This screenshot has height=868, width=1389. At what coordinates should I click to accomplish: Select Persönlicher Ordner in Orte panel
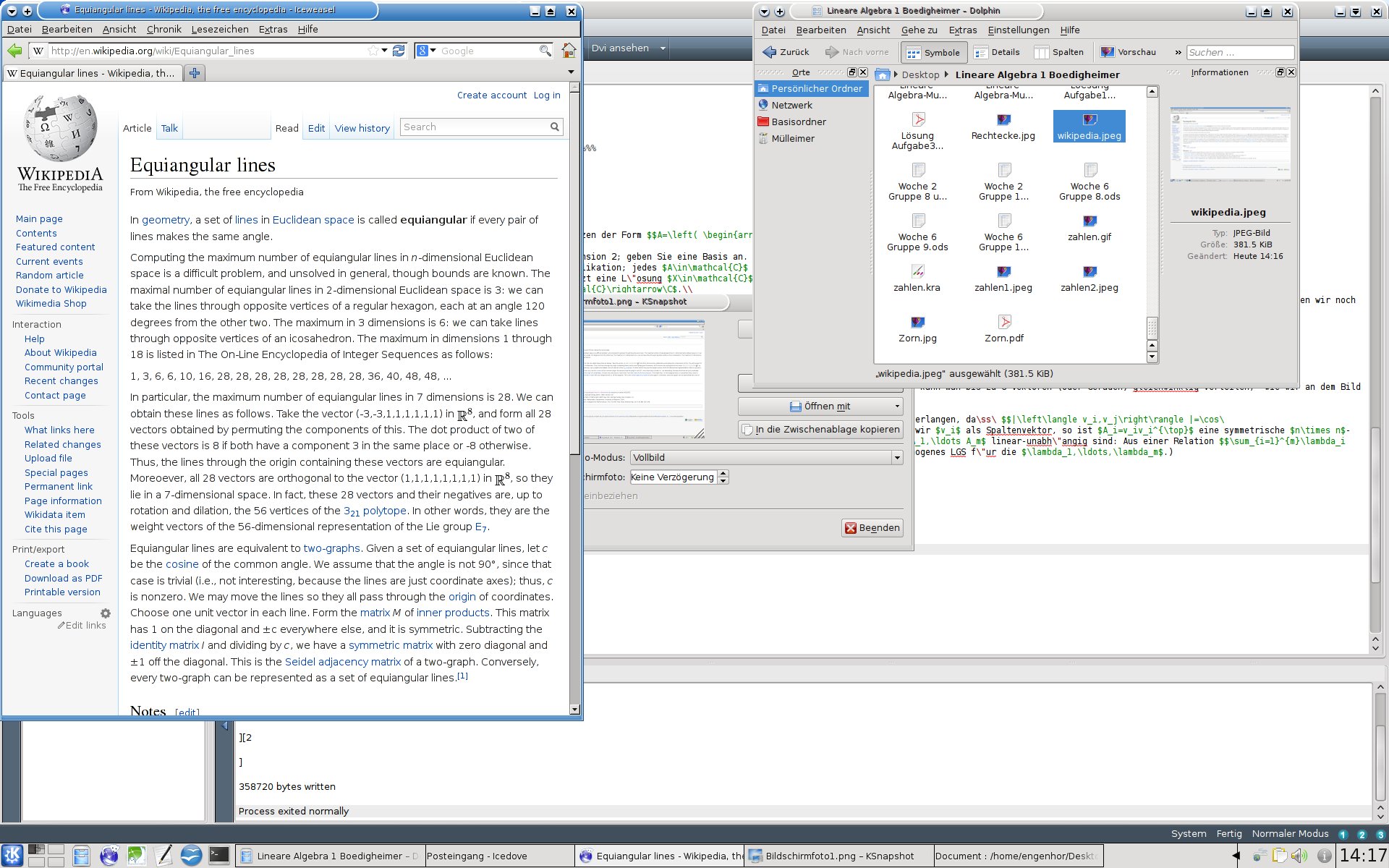pyautogui.click(x=811, y=88)
